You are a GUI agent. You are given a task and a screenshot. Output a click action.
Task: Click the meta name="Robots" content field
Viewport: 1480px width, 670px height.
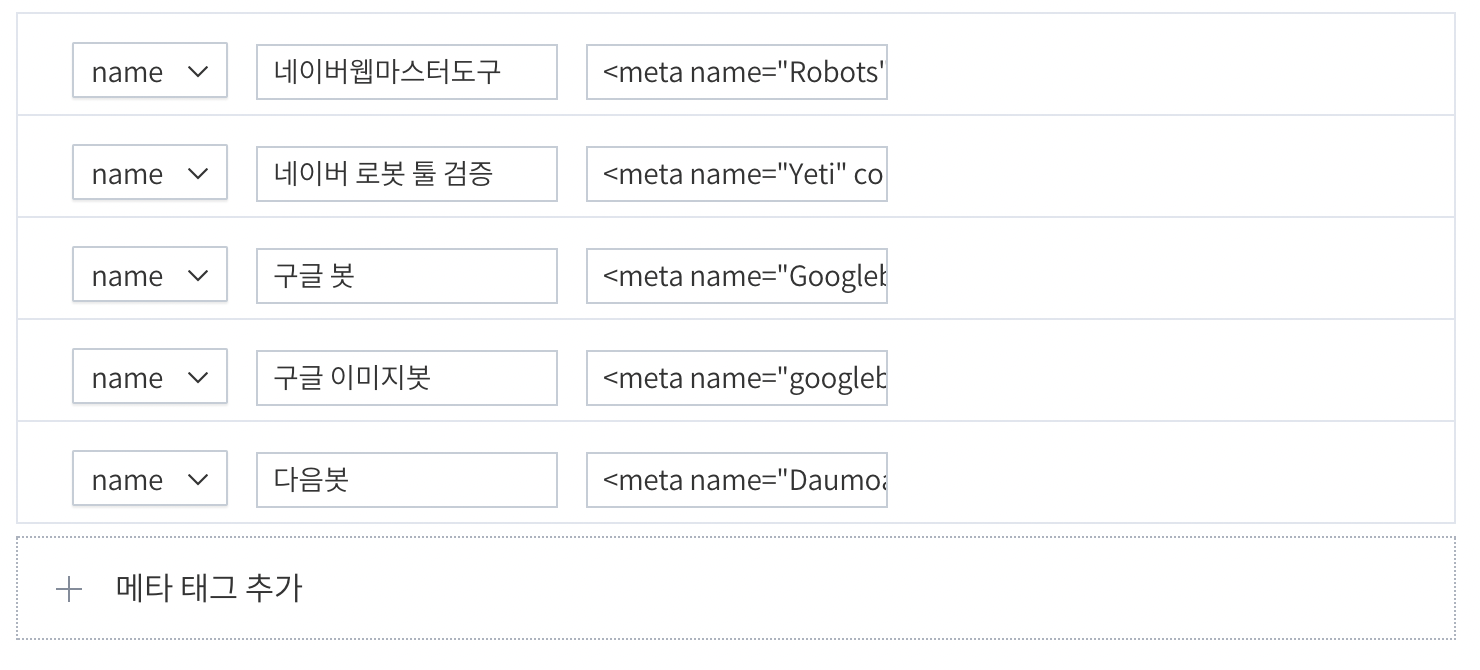736,72
